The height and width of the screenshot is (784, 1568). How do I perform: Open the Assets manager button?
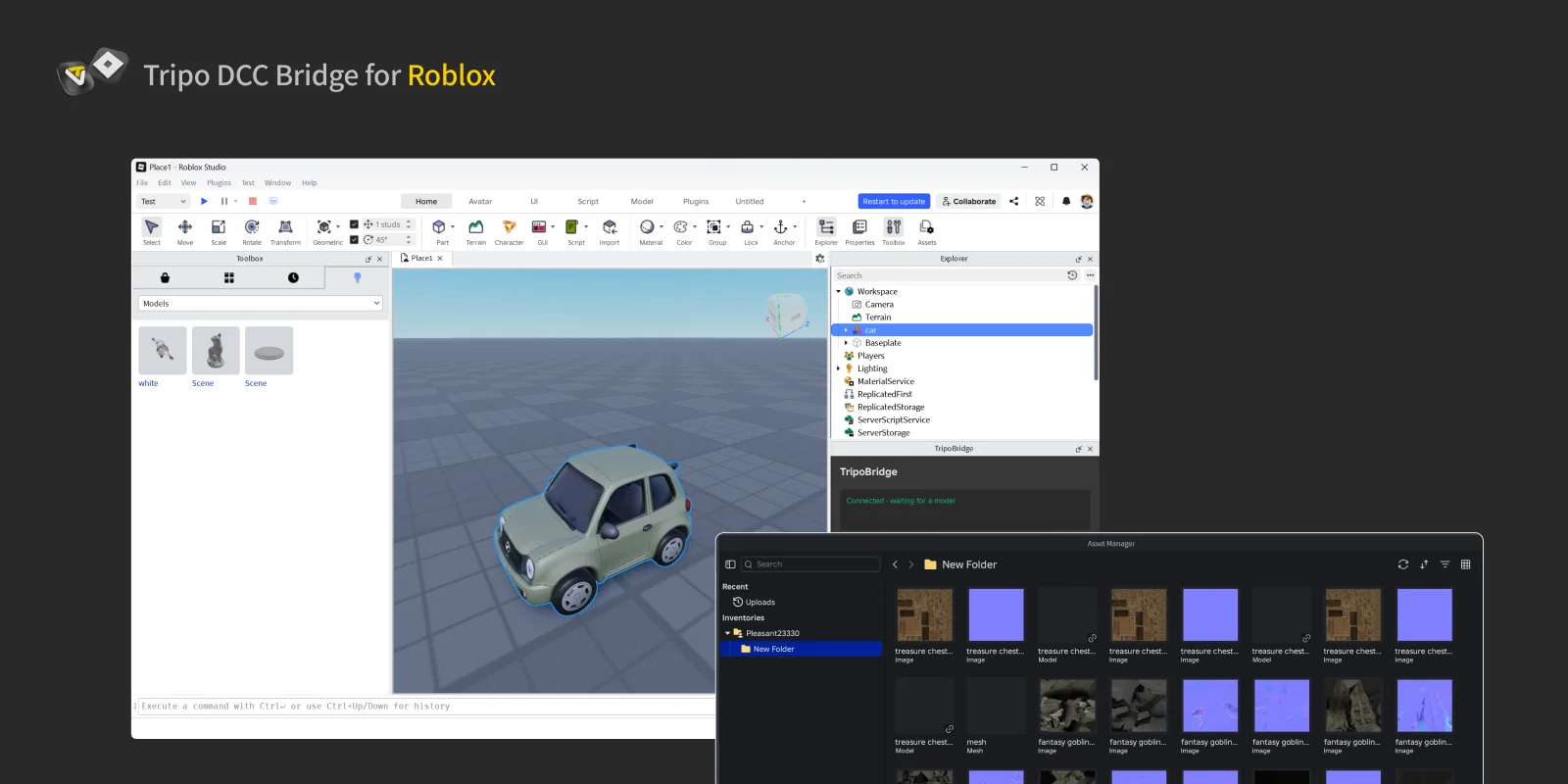(927, 231)
